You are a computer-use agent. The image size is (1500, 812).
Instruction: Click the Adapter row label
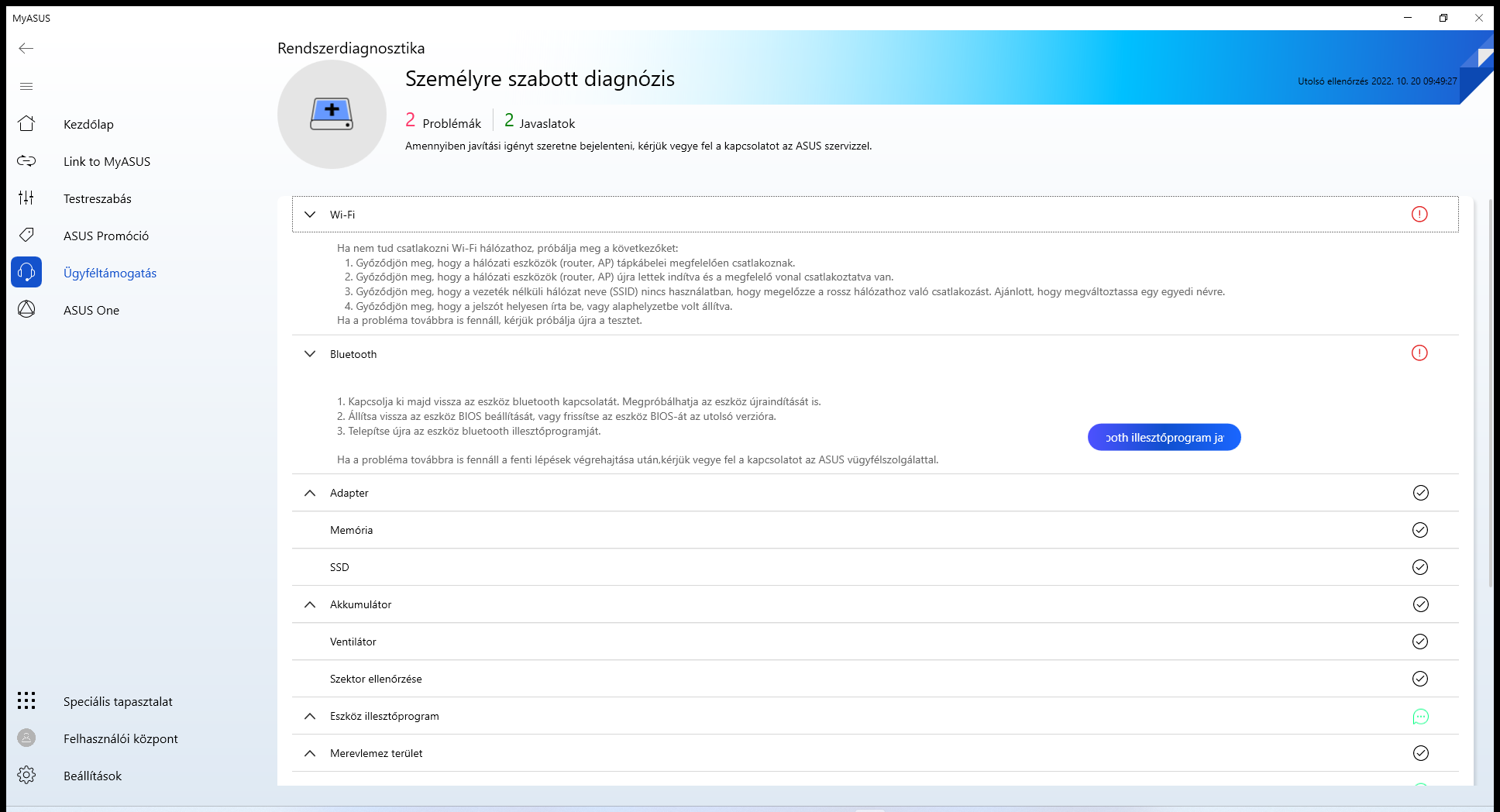[349, 493]
